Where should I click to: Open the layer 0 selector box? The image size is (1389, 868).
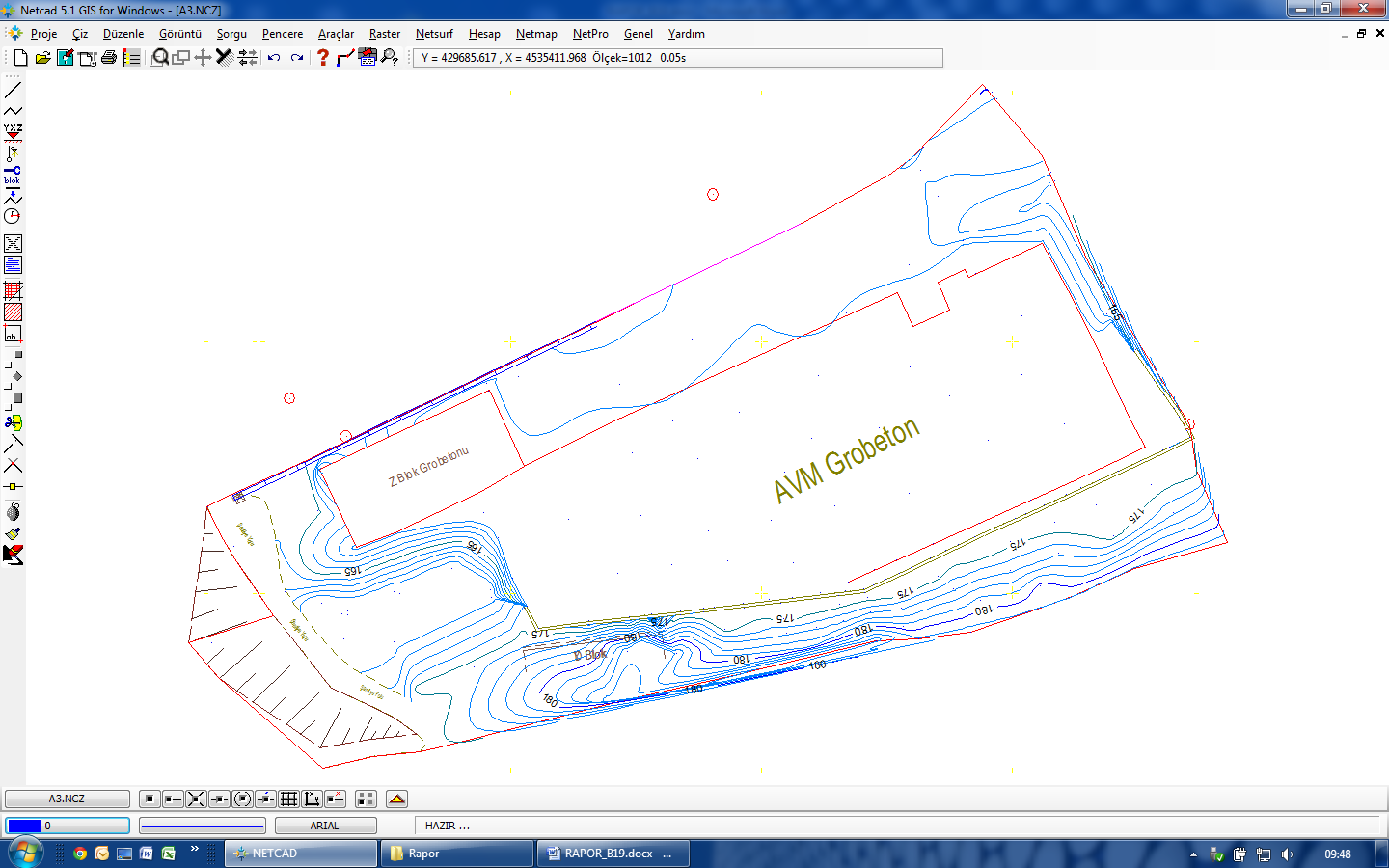68,826
